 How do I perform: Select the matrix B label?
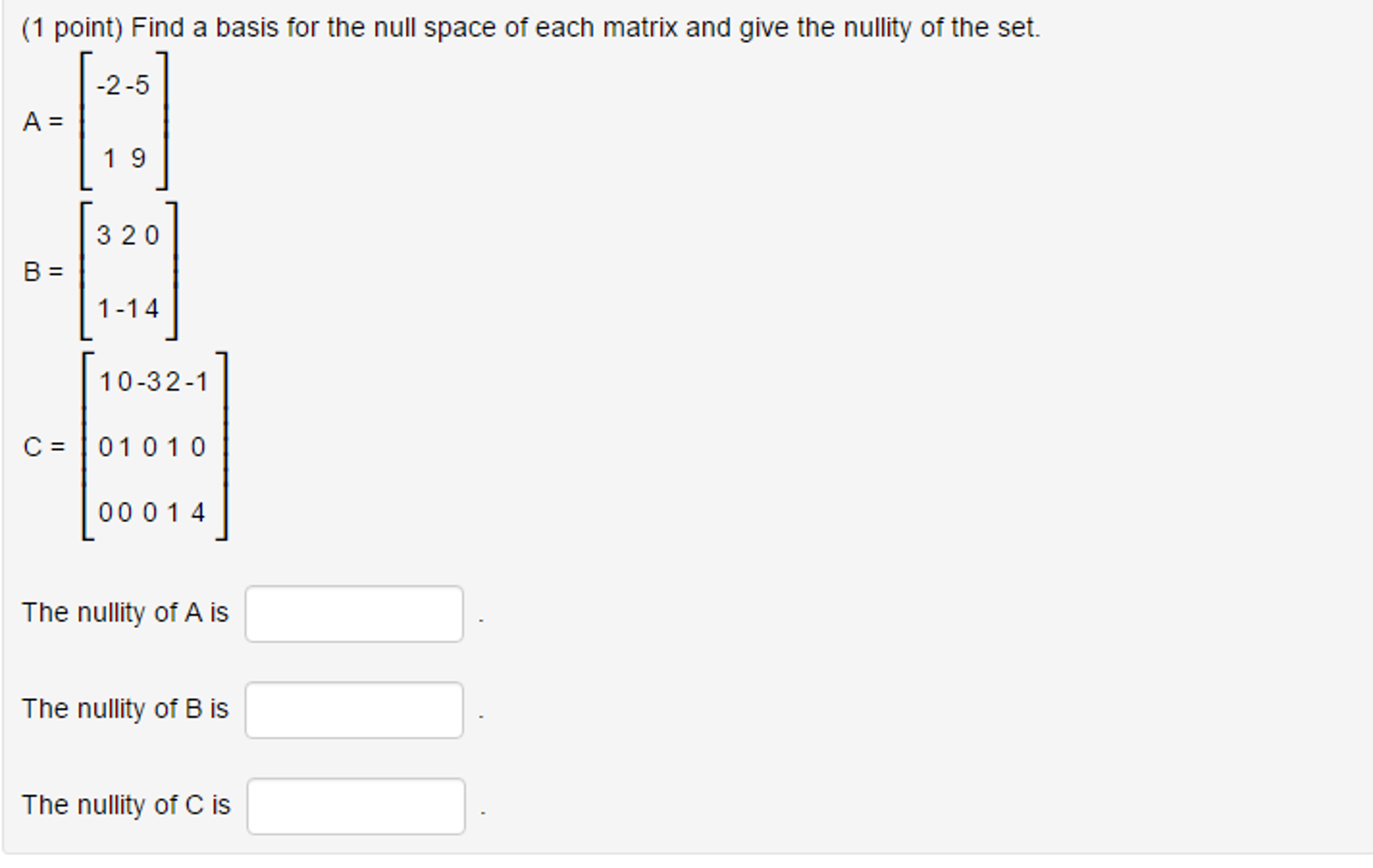[43, 271]
